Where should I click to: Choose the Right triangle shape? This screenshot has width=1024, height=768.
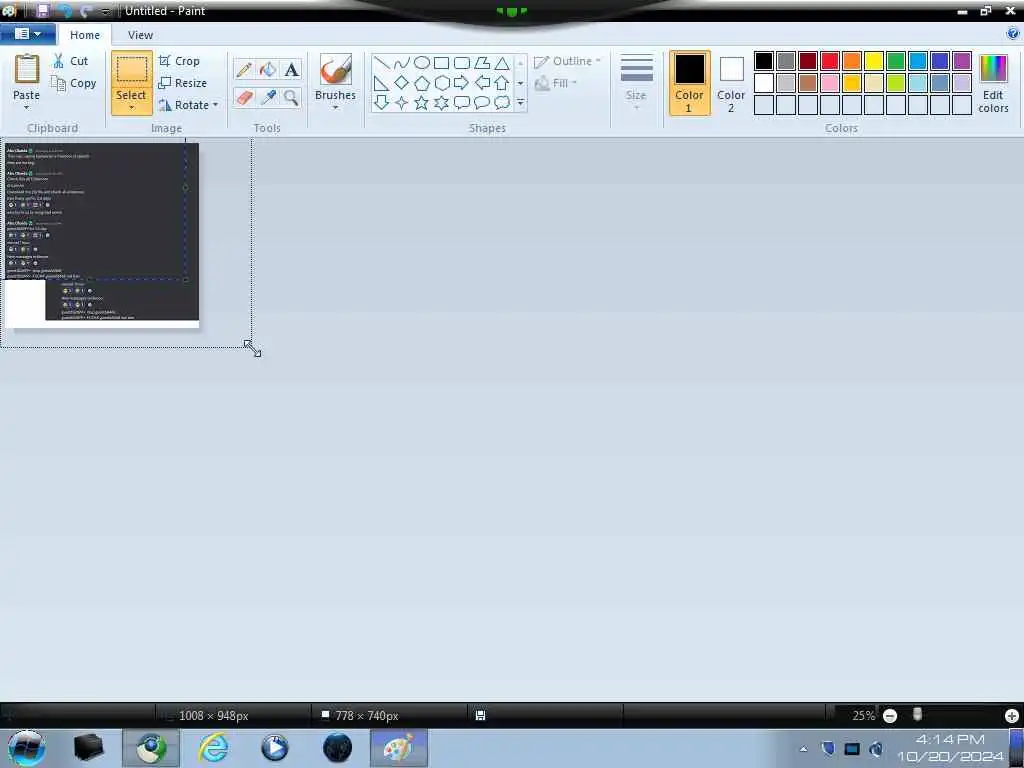pyautogui.click(x=381, y=83)
